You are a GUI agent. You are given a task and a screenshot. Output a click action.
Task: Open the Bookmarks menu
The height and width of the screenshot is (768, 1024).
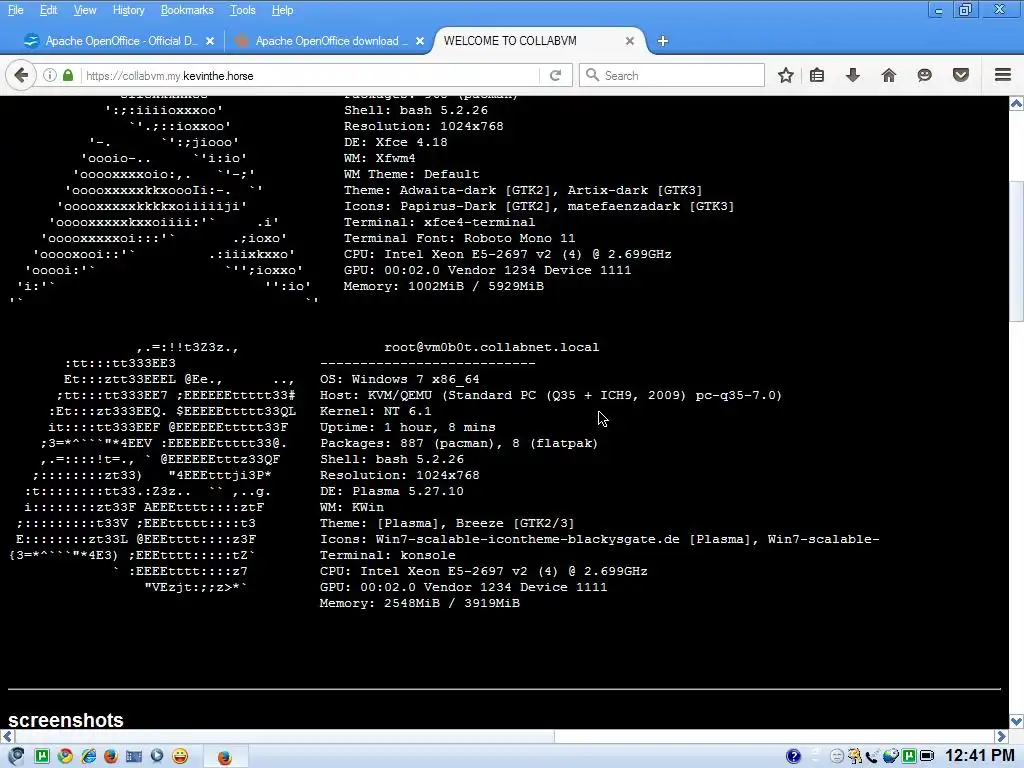(187, 10)
